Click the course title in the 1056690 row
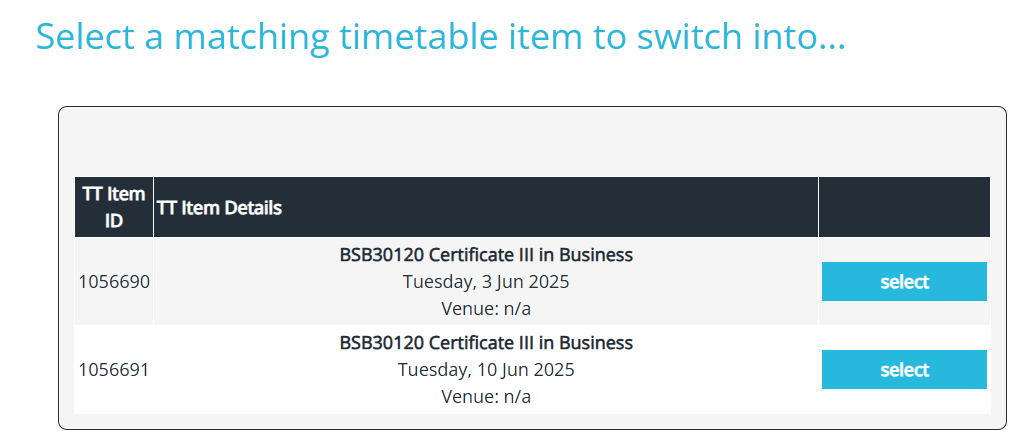1036x441 pixels. click(x=486, y=255)
